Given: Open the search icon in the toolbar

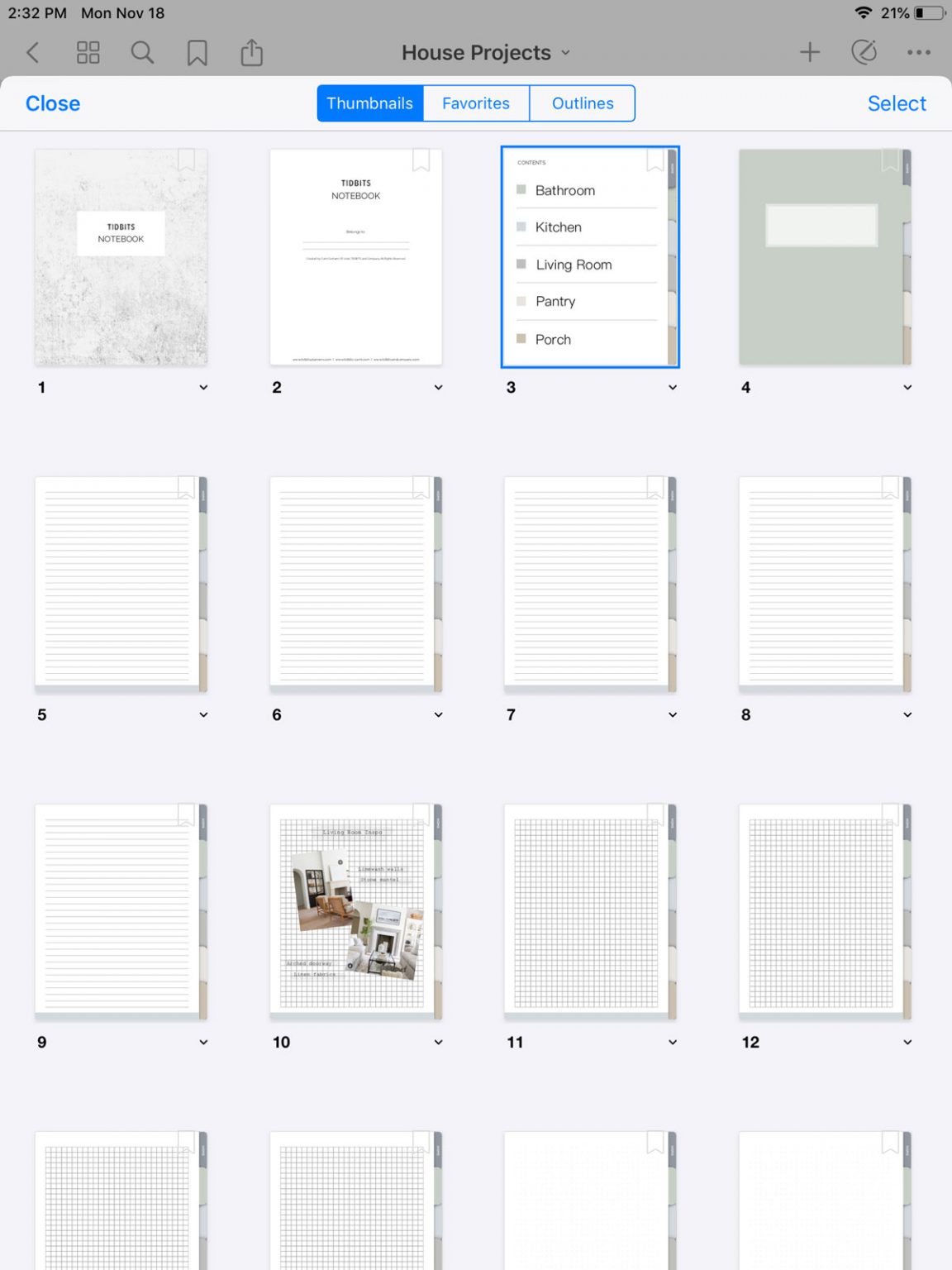Looking at the screenshot, I should (x=142, y=52).
